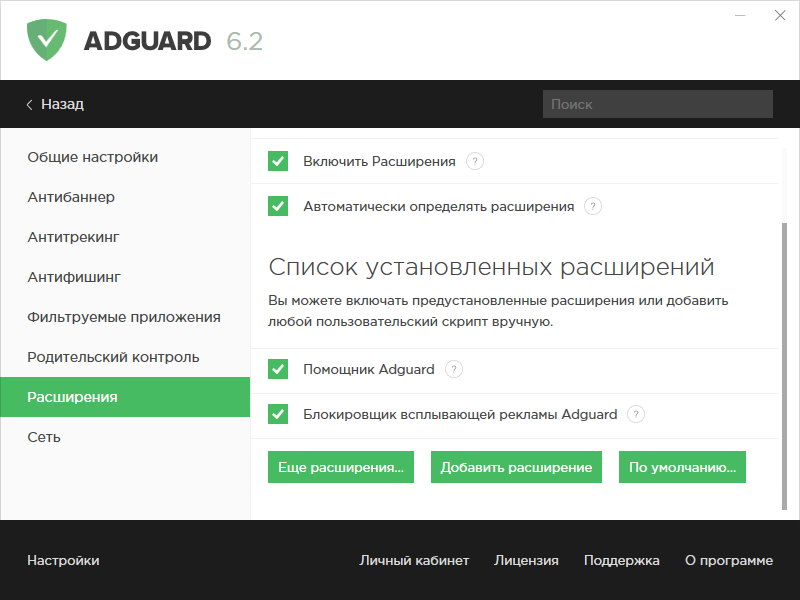Select Антитрекинг in the sidebar
Image resolution: width=800 pixels, height=600 pixels.
[x=125, y=237]
